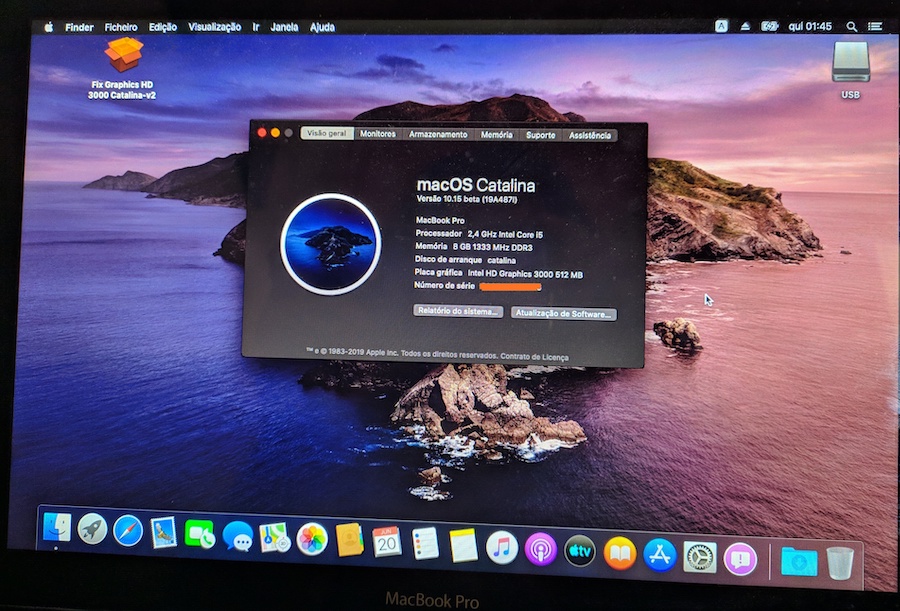Viewport: 900px width, 611px height.
Task: Open System Preferences gear in Dock
Action: pos(700,557)
